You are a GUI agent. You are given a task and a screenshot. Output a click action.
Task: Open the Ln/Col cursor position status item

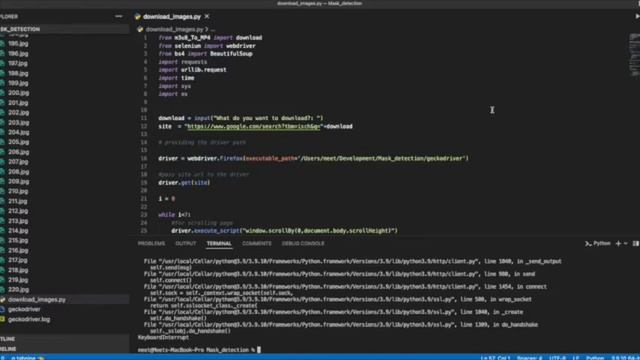[x=495, y=358]
